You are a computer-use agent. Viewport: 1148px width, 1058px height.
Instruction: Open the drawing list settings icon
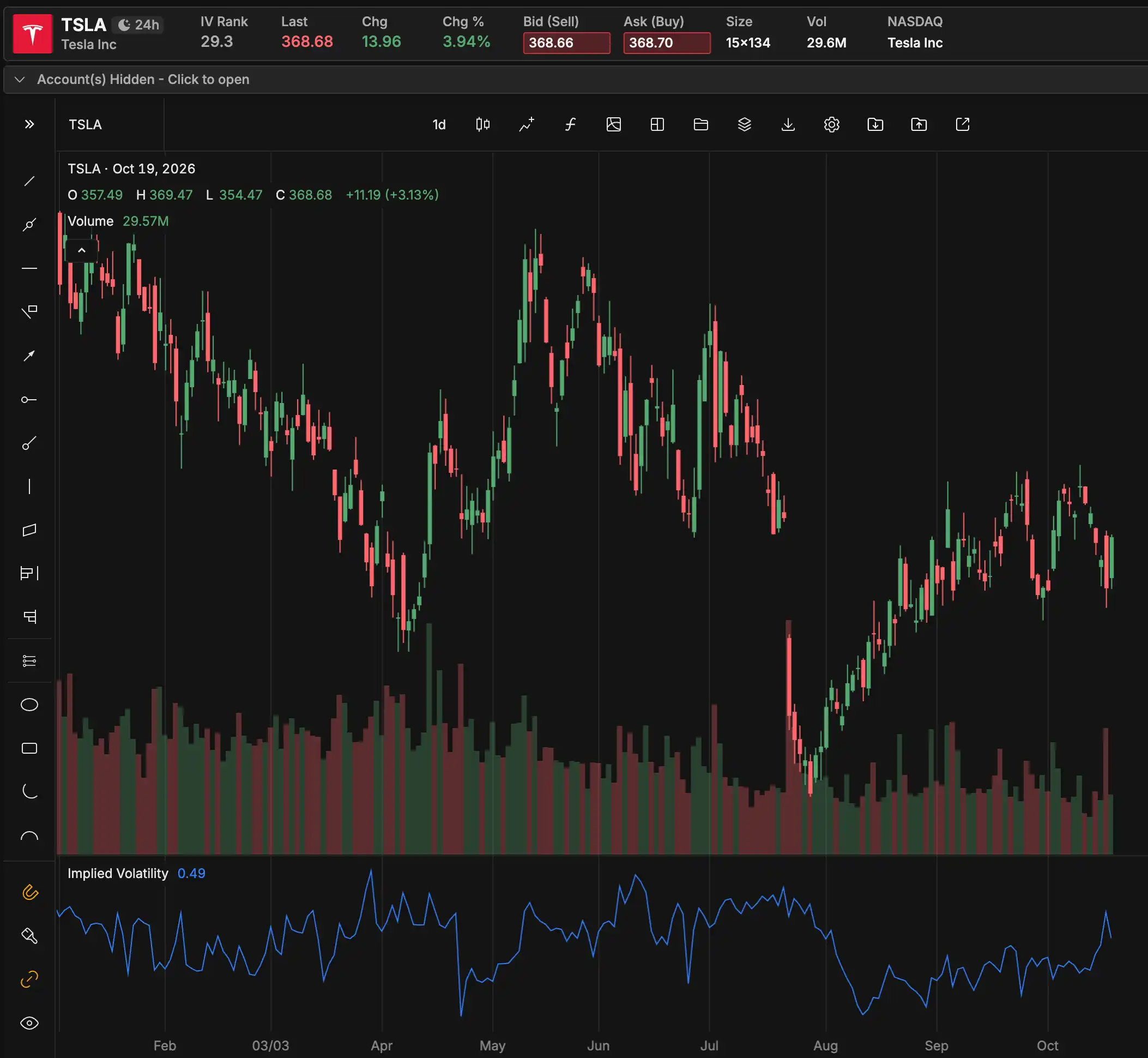29,661
